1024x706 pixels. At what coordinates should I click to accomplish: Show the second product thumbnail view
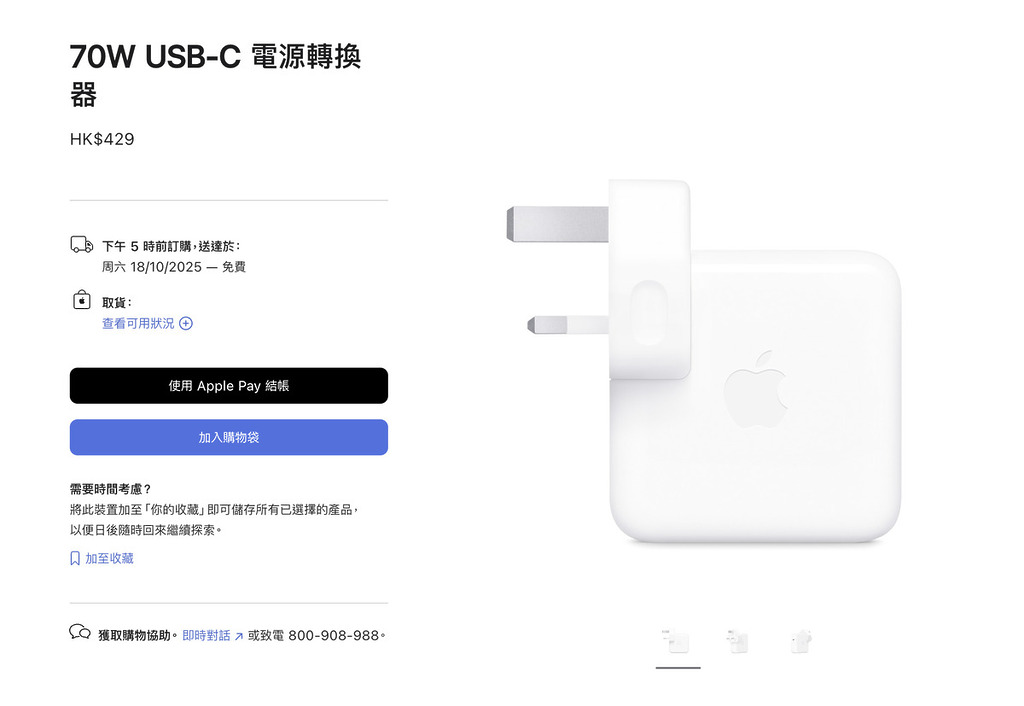coord(739,642)
